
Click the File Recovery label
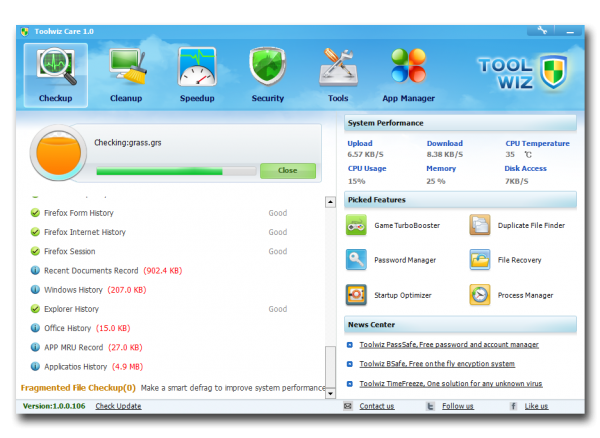(x=520, y=261)
